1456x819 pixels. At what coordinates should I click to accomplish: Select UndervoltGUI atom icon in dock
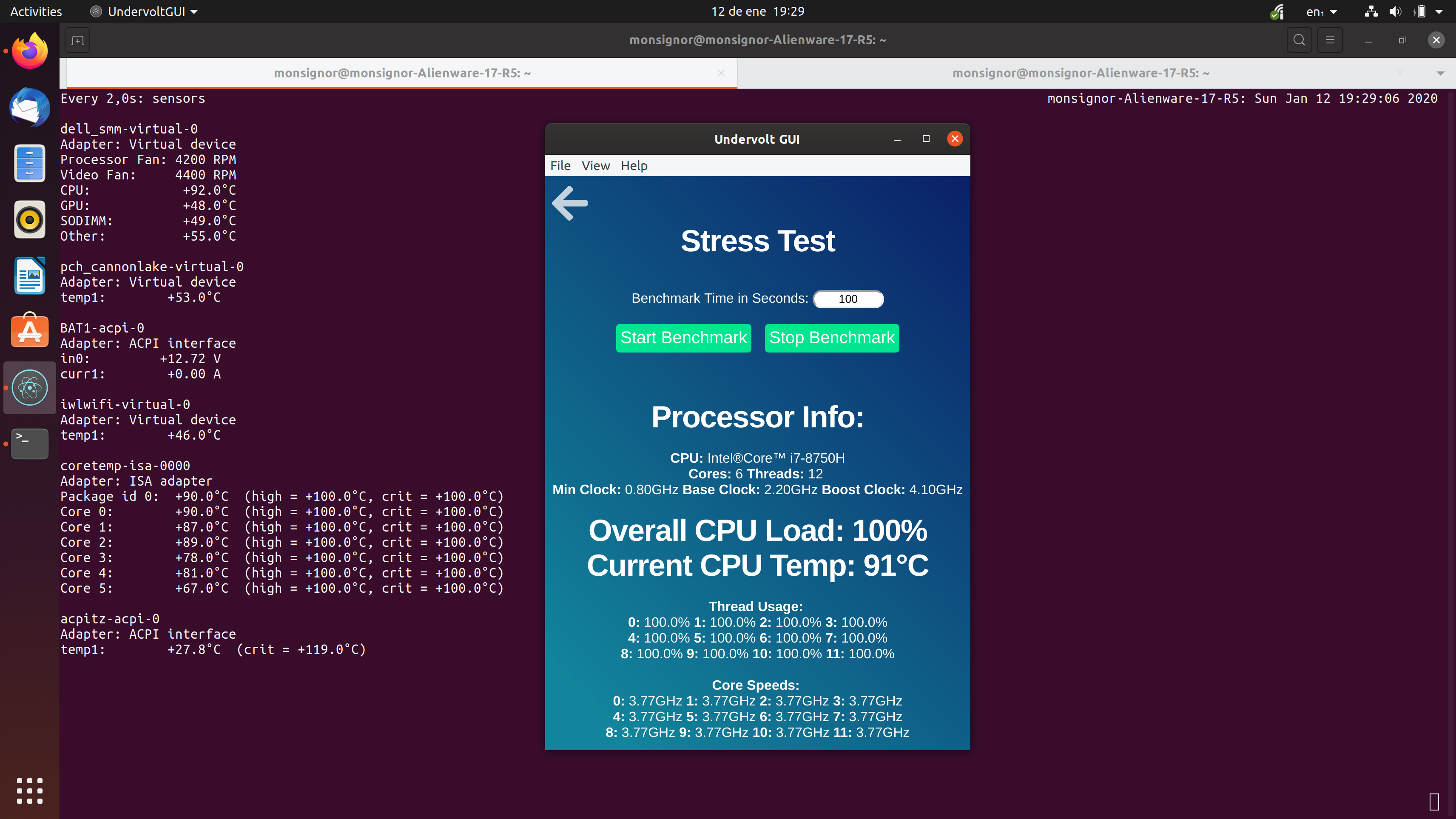30,388
